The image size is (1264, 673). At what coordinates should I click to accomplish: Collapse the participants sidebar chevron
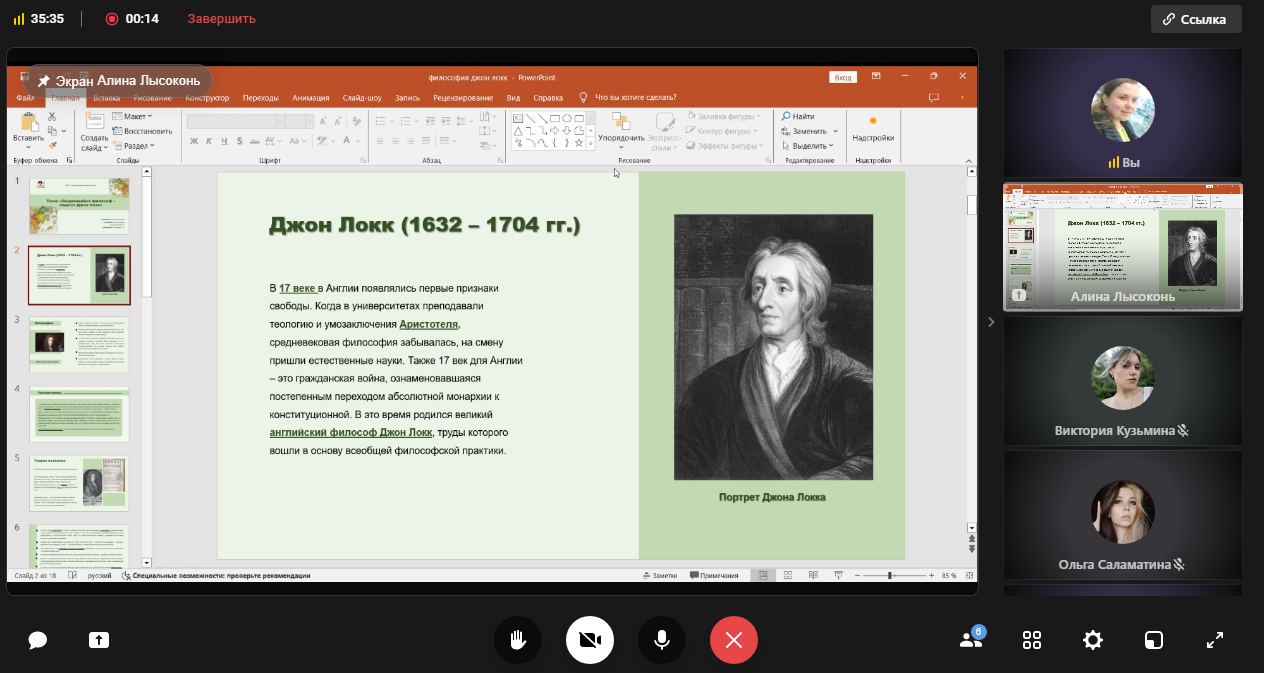point(991,322)
